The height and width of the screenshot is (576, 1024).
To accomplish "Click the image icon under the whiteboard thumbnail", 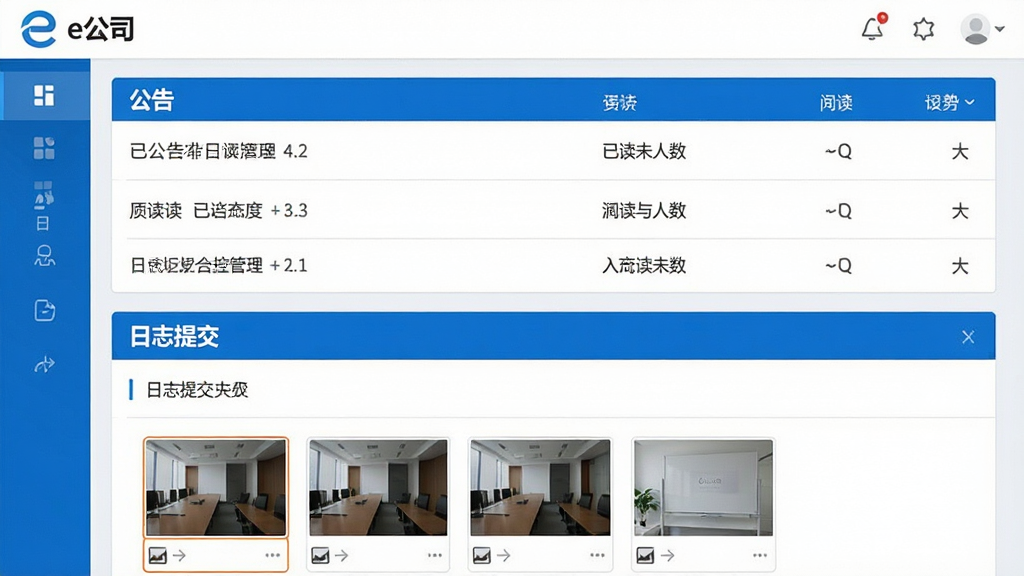I will click(x=645, y=556).
